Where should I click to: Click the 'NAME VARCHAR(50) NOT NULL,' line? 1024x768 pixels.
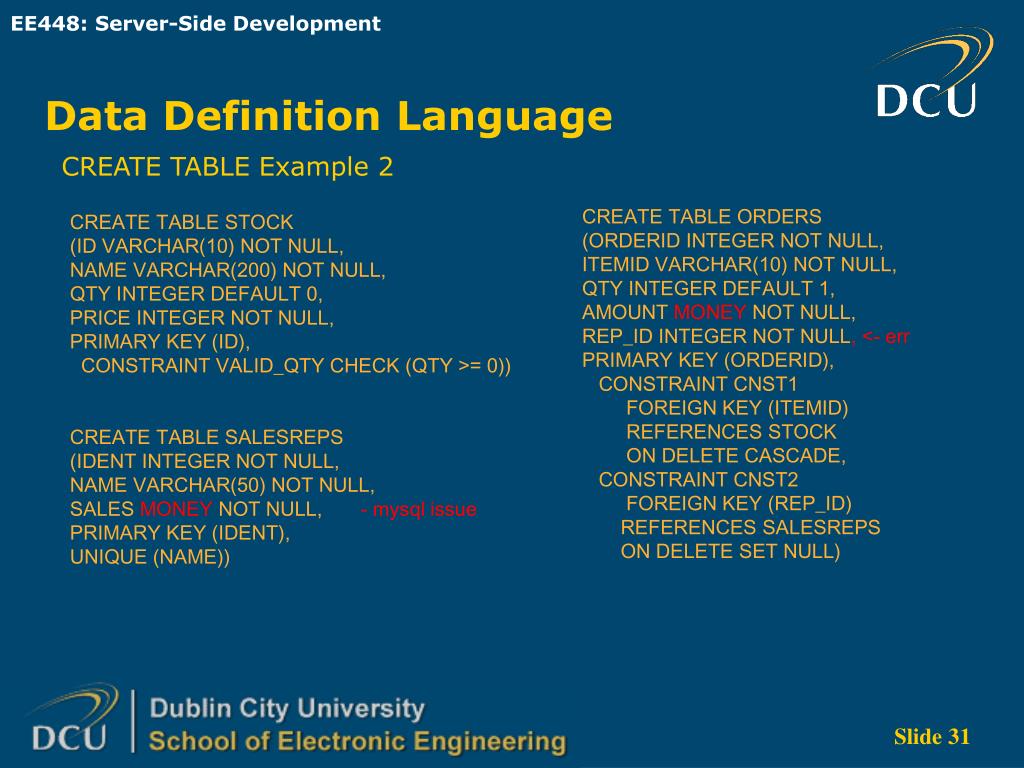[222, 485]
